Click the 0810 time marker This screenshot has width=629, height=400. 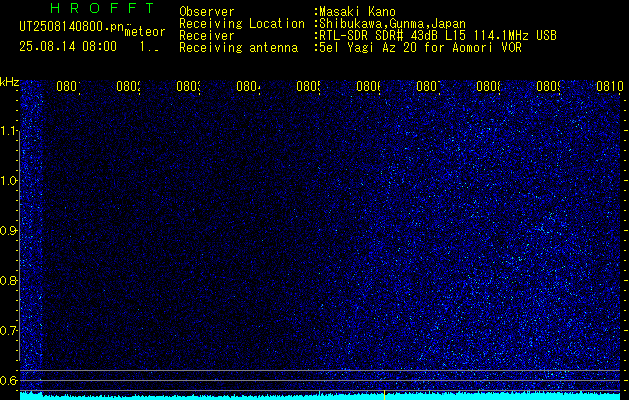[x=610, y=86]
